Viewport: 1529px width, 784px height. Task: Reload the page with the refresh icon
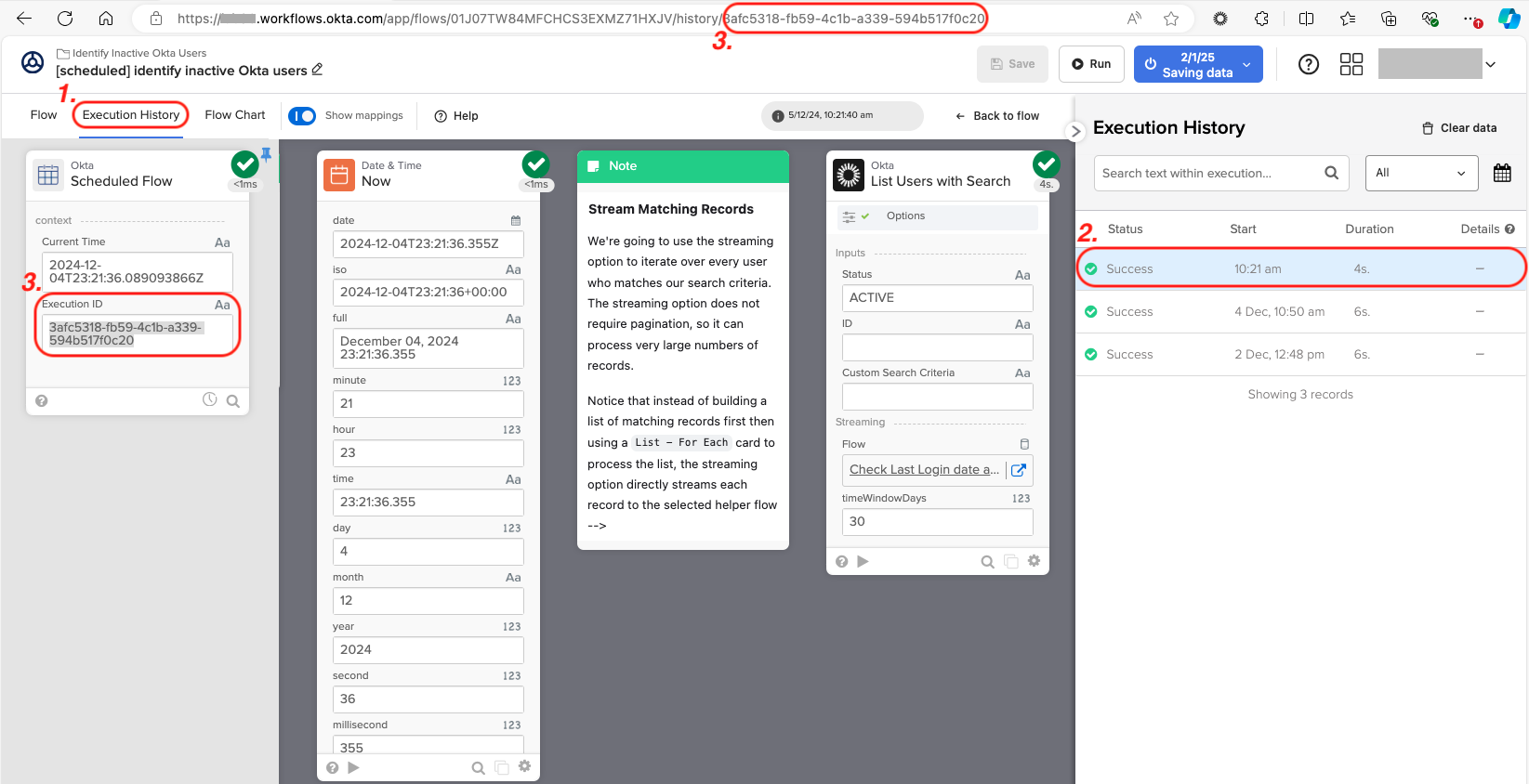[x=65, y=18]
